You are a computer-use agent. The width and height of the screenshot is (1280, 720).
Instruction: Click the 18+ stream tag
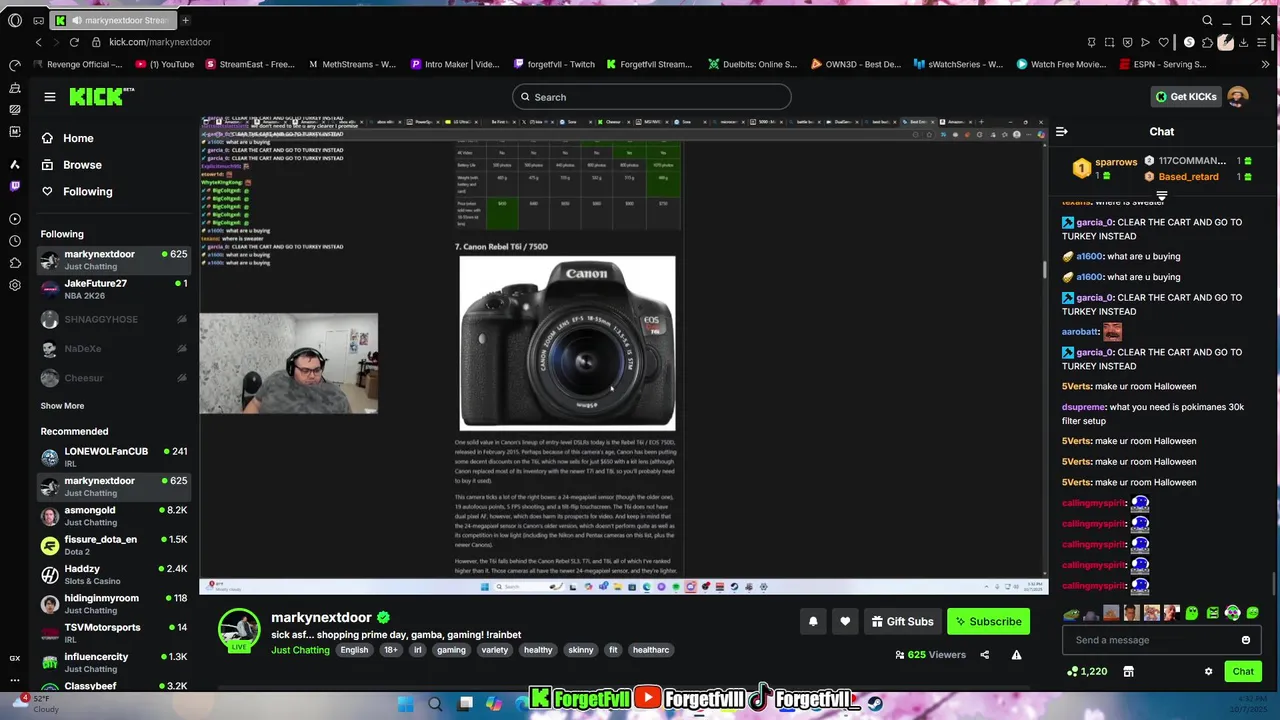pyautogui.click(x=391, y=650)
